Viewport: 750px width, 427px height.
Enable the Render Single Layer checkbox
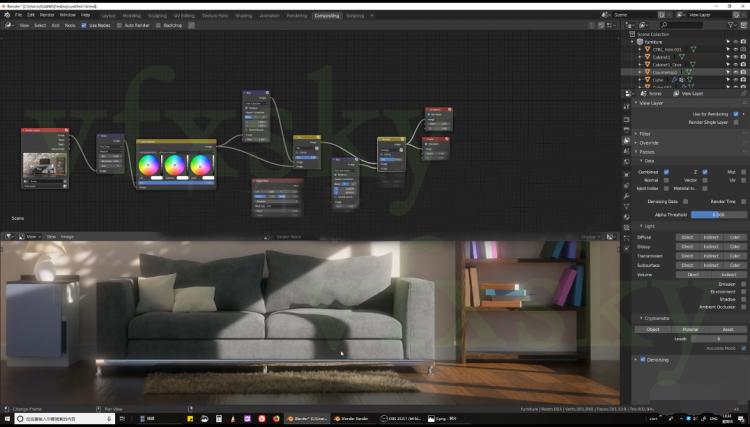tap(736, 122)
